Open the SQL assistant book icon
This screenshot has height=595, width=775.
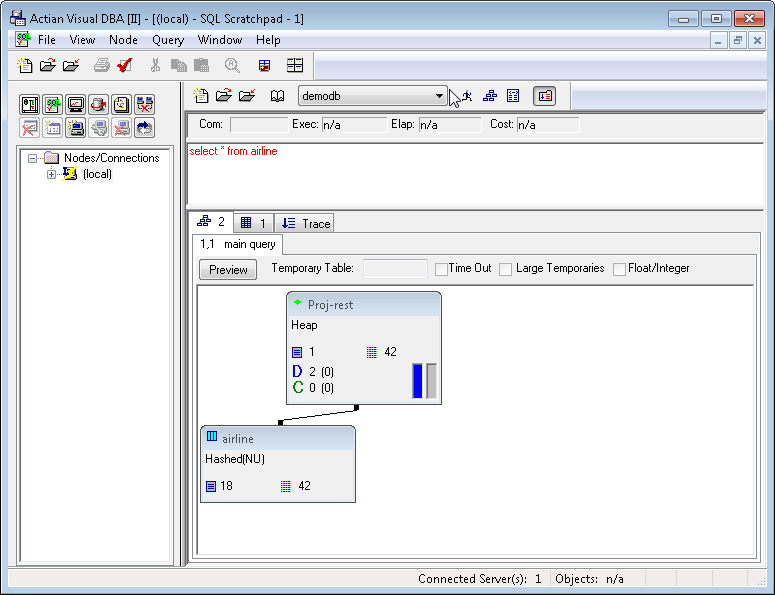click(277, 96)
